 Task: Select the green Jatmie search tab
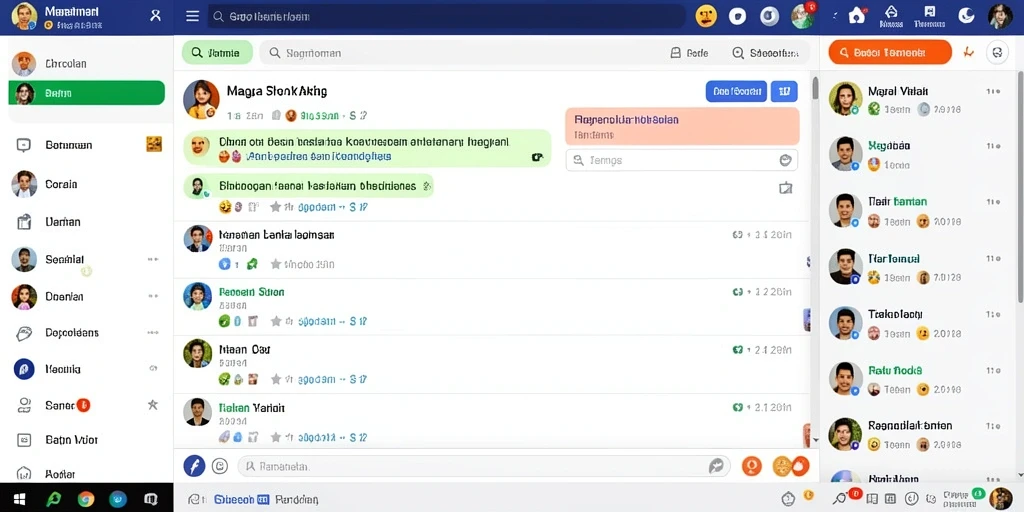(x=217, y=53)
